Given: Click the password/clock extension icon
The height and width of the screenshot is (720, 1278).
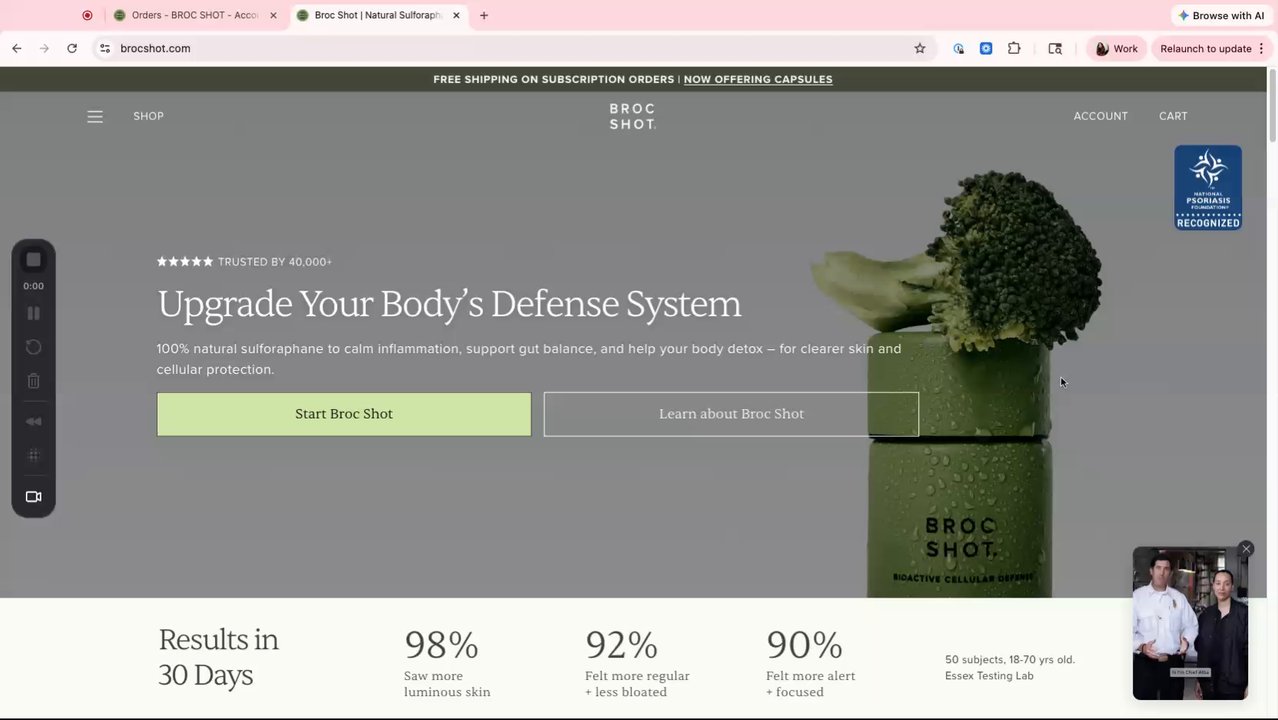Looking at the screenshot, I should click(x=959, y=48).
